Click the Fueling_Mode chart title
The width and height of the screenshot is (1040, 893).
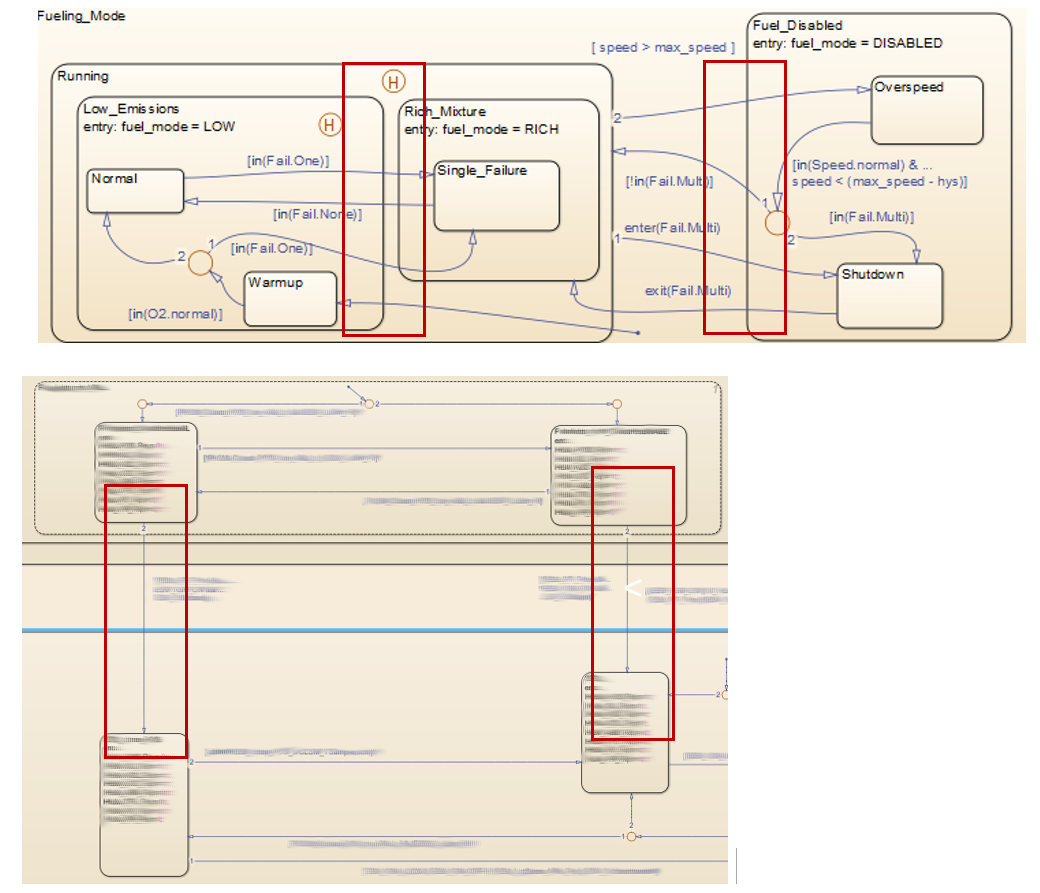click(81, 16)
